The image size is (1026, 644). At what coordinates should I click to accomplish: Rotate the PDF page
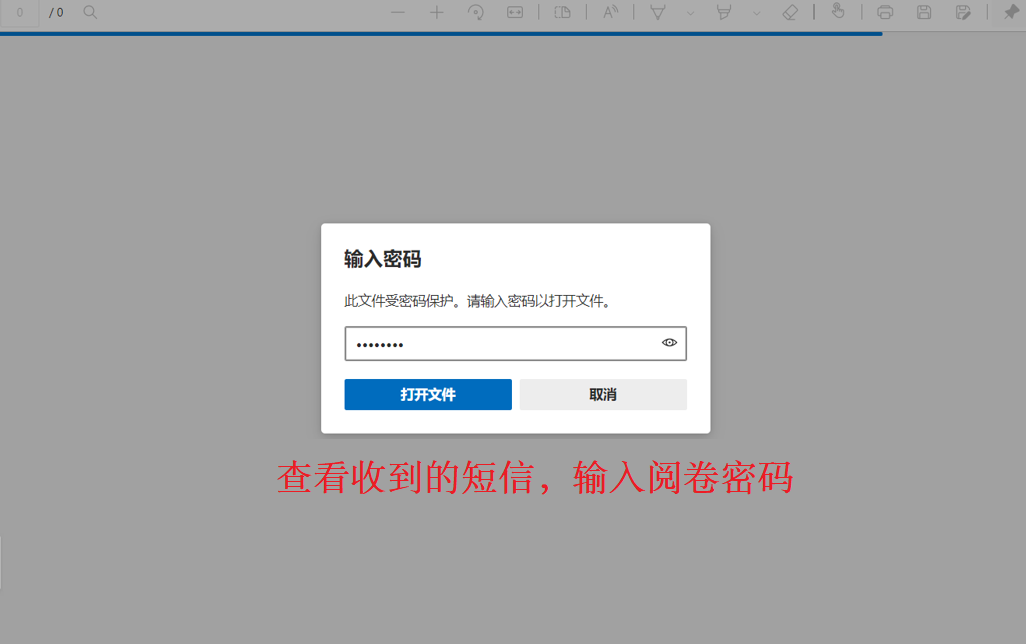[476, 12]
